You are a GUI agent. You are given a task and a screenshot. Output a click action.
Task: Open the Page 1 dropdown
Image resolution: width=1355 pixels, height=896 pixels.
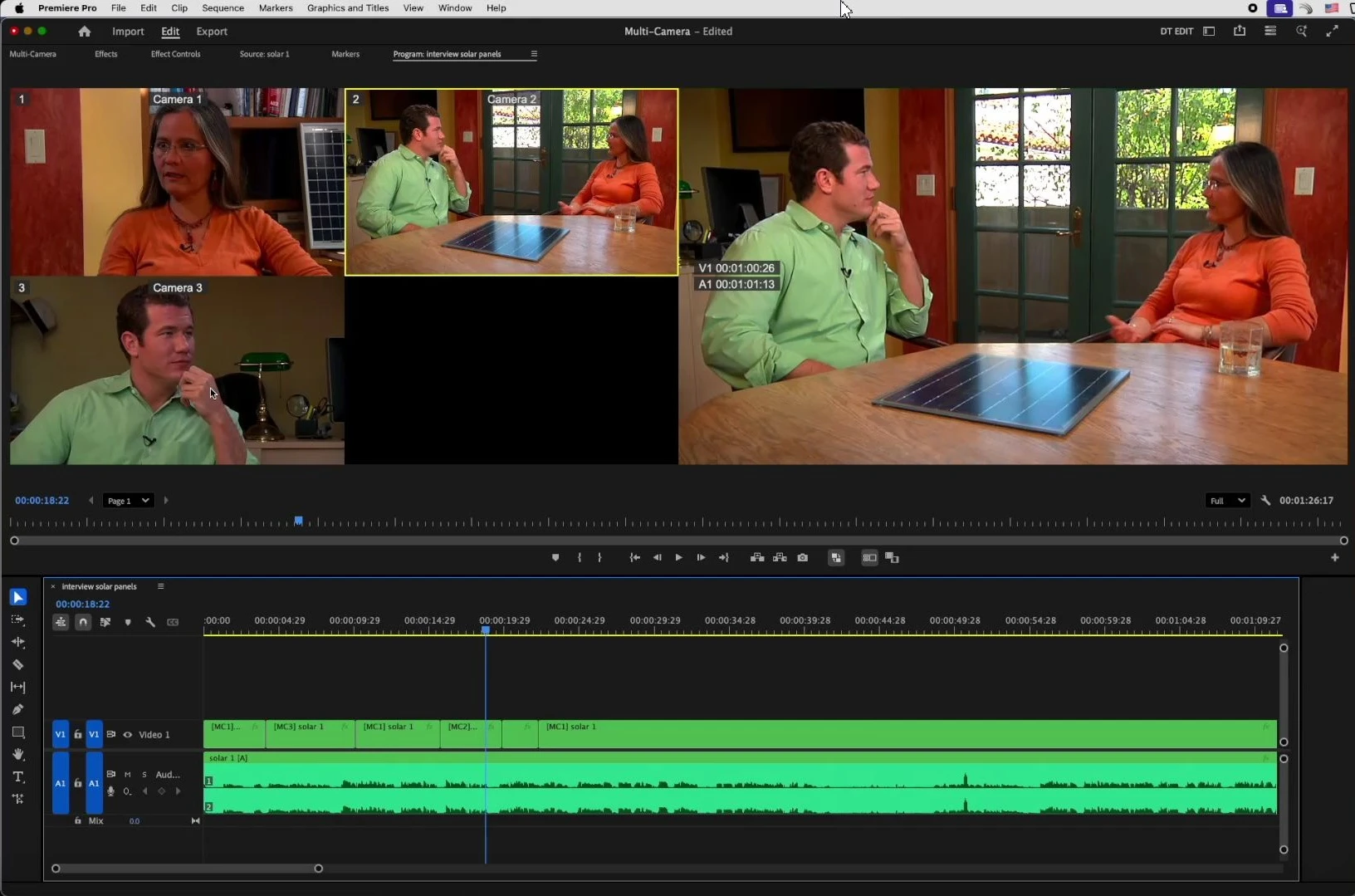128,501
